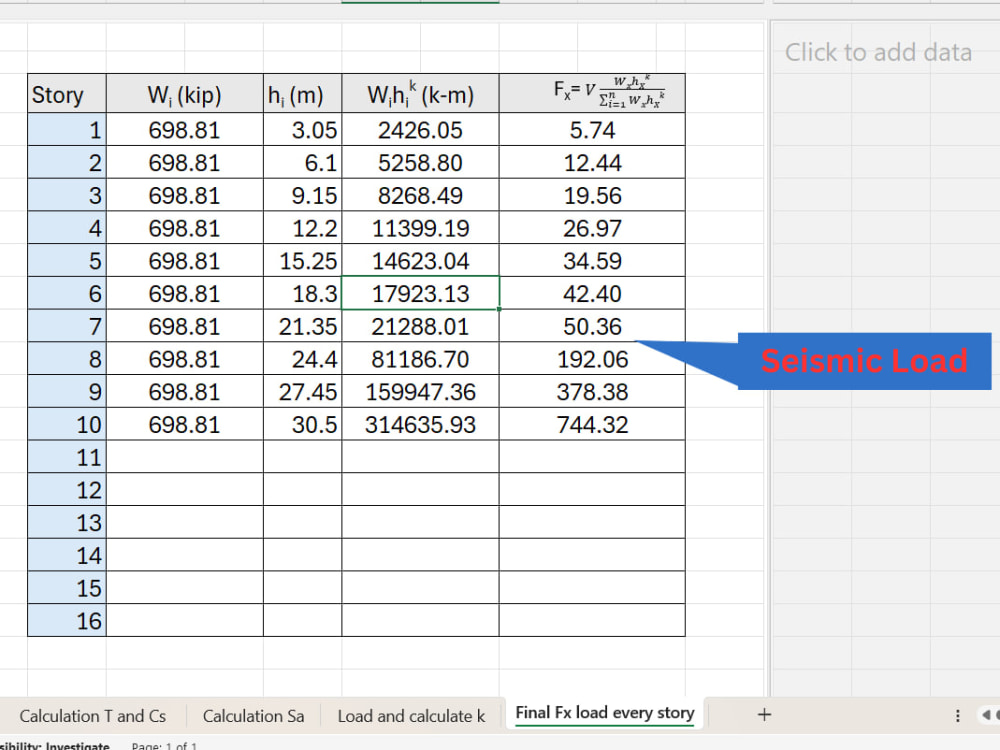
Task: Select the Fx value 5.74
Action: [x=592, y=130]
